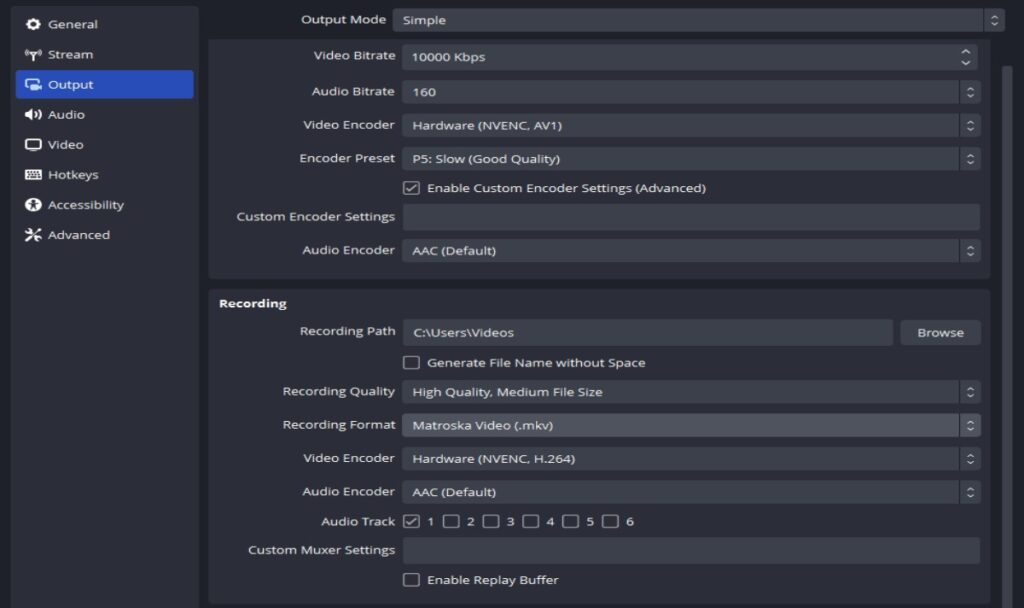Check Audio Track 2
1024x608 pixels.
(x=450, y=520)
